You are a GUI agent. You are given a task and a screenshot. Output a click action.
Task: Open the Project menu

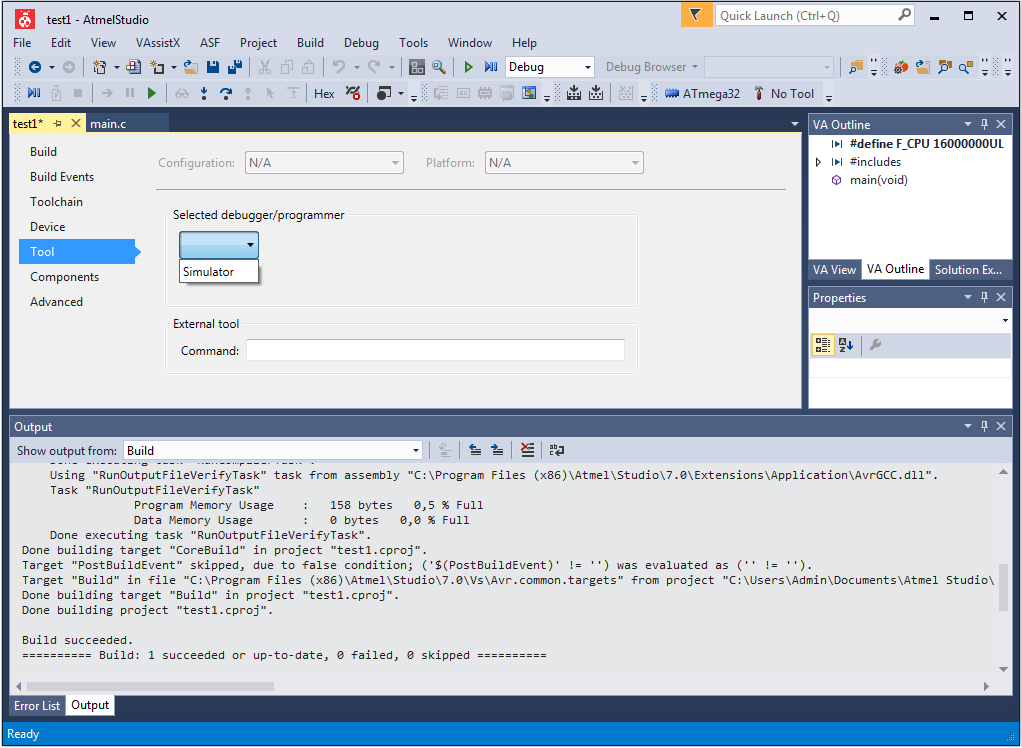[258, 42]
